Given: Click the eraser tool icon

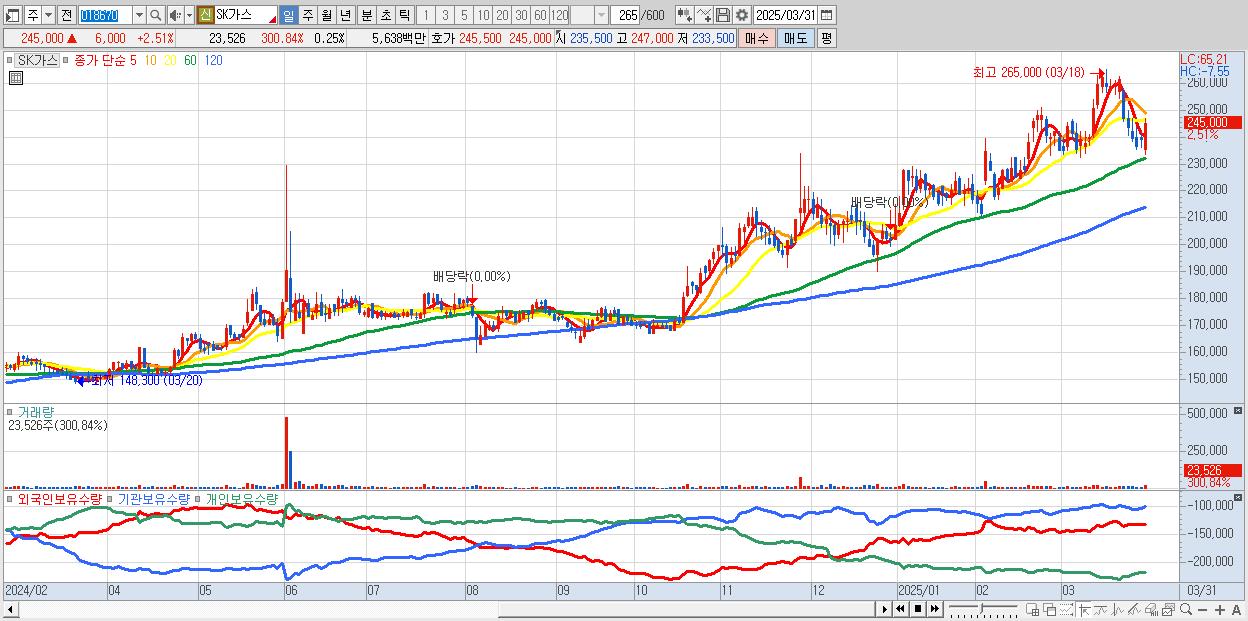Looking at the screenshot, I should (1151, 610).
